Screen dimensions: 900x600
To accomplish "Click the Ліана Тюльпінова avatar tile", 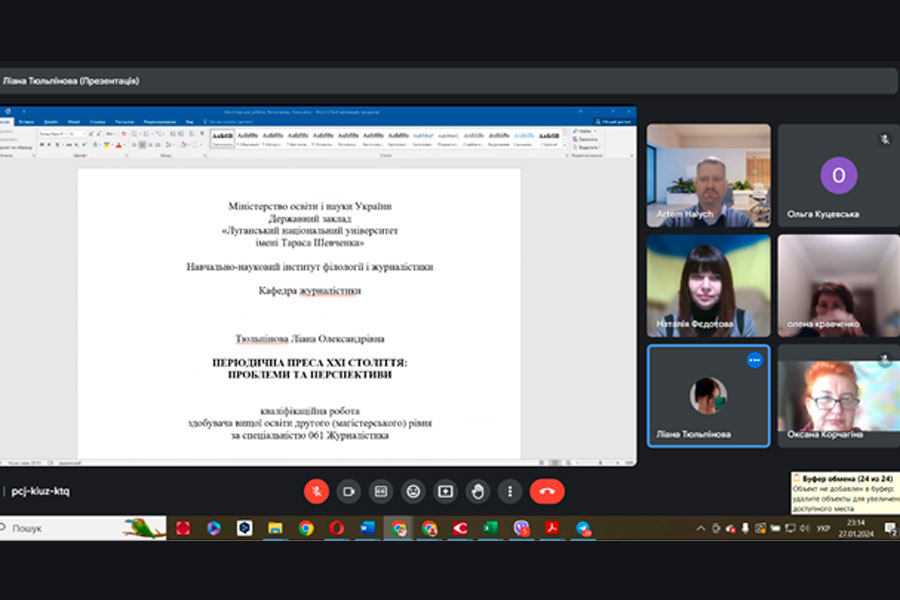I will [709, 396].
